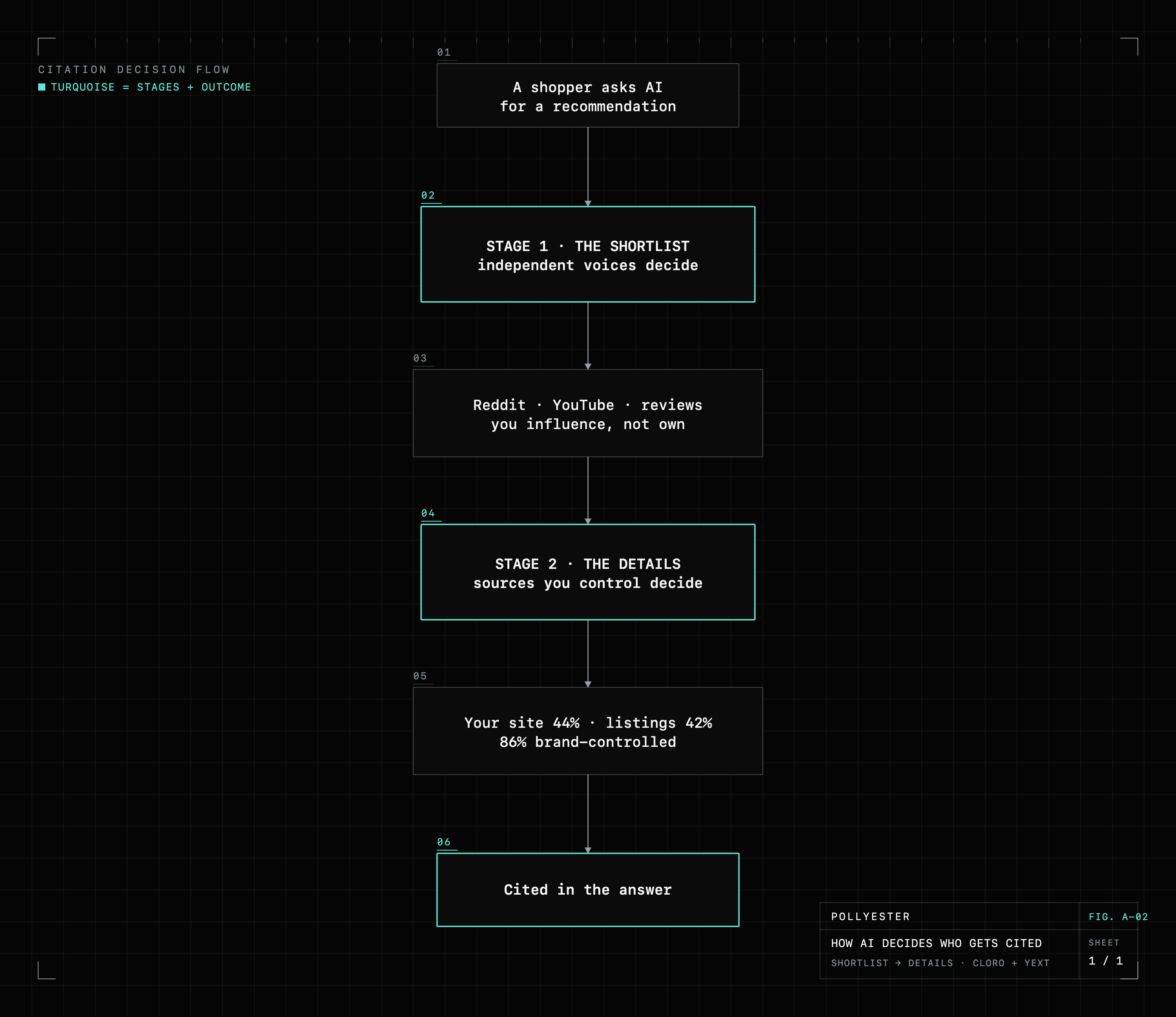The image size is (1176, 1017).
Task: Click 'for a recommendation' text line
Action: pos(588,107)
